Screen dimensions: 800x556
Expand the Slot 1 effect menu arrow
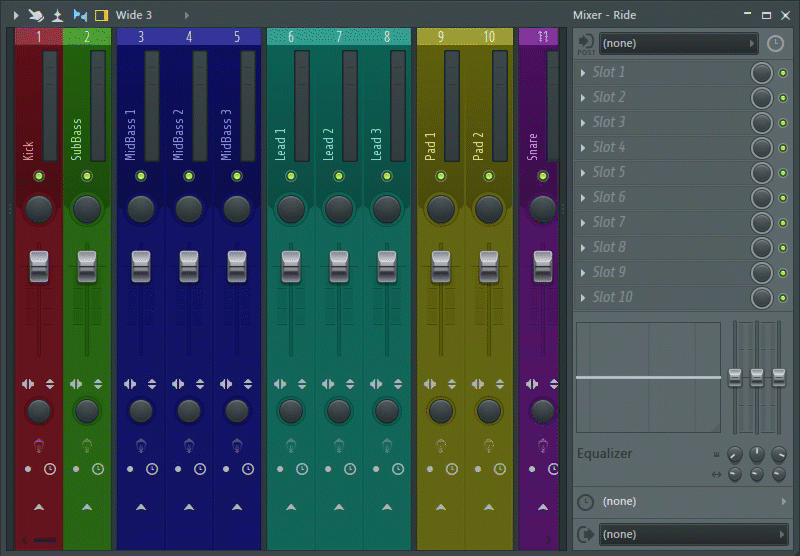click(x=583, y=73)
